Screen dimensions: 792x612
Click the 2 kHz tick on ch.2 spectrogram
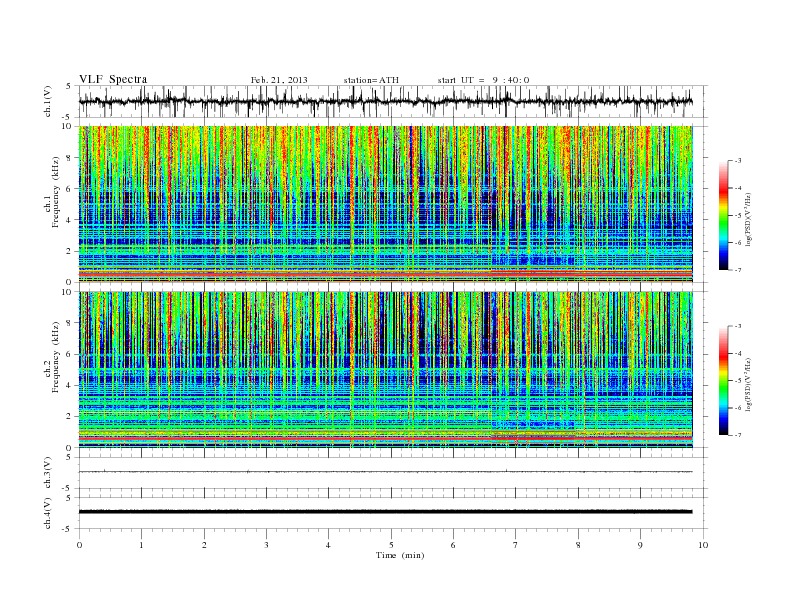pyautogui.click(x=70, y=417)
